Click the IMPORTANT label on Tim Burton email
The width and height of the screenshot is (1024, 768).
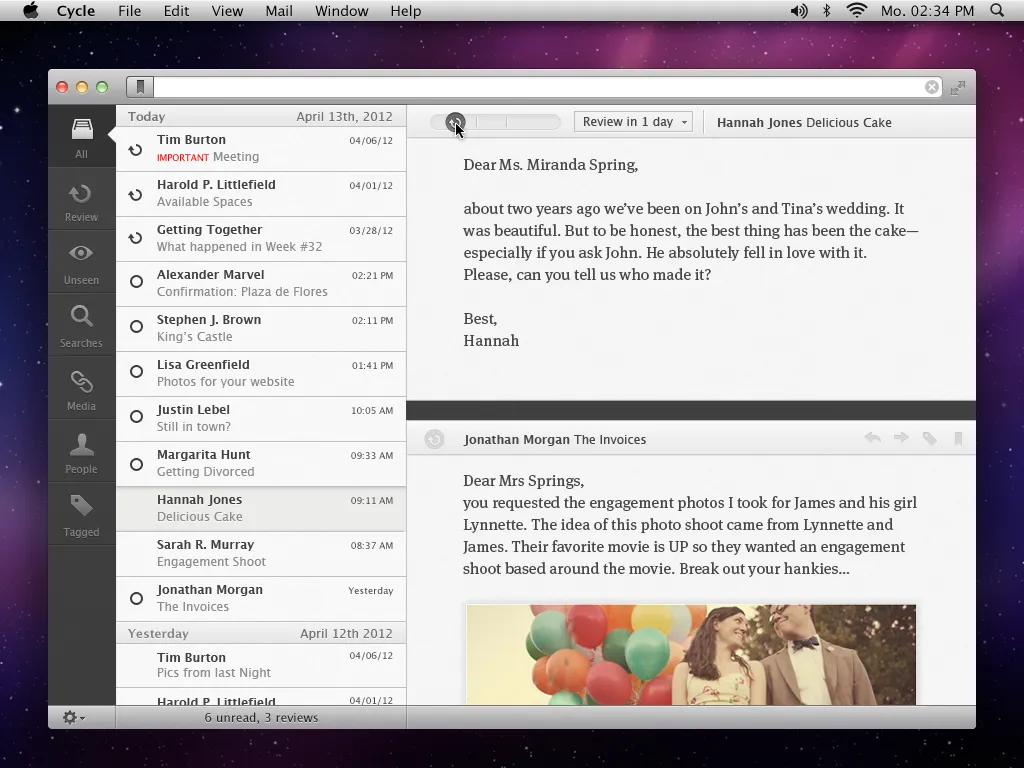pyautogui.click(x=183, y=157)
